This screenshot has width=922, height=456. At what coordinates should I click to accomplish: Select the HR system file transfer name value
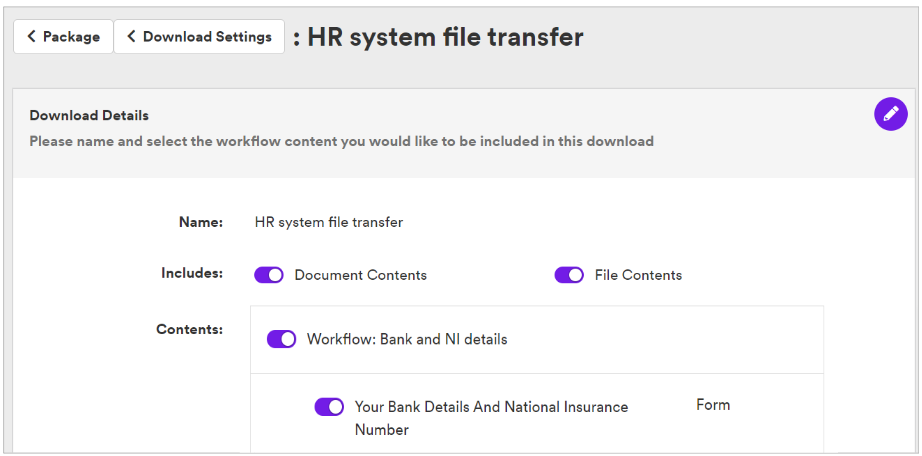329,222
